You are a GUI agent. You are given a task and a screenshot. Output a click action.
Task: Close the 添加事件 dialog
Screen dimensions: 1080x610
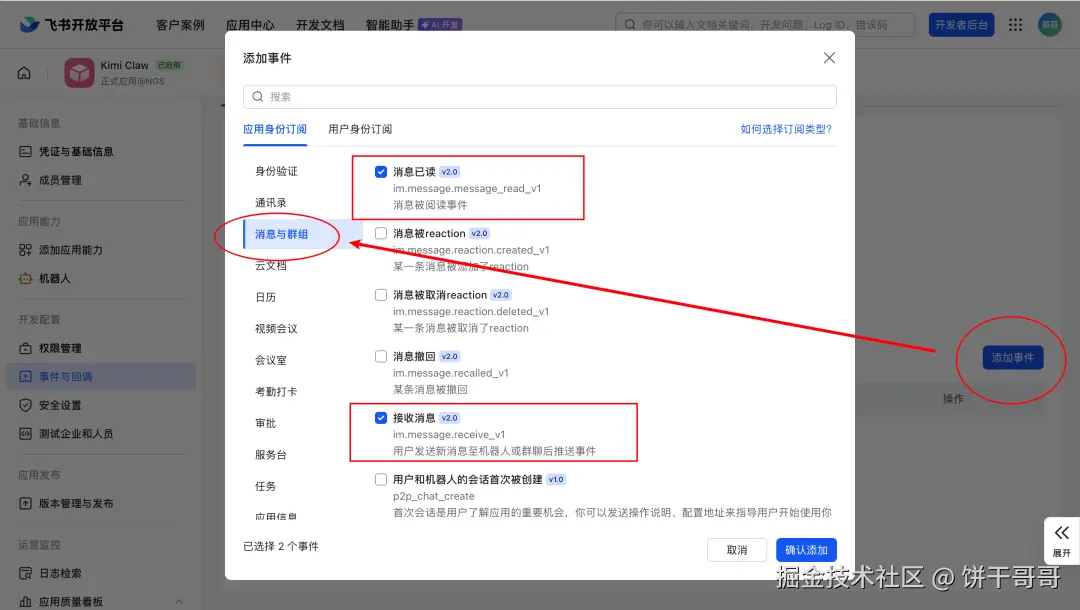tap(829, 58)
